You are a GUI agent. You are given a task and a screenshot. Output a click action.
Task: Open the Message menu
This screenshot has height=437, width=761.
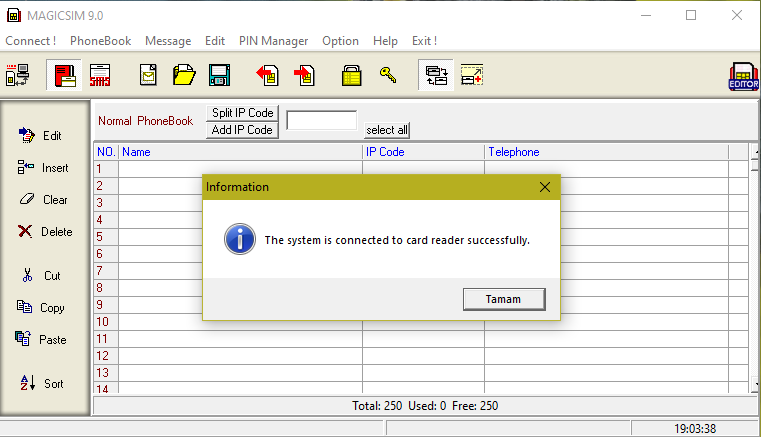point(168,41)
